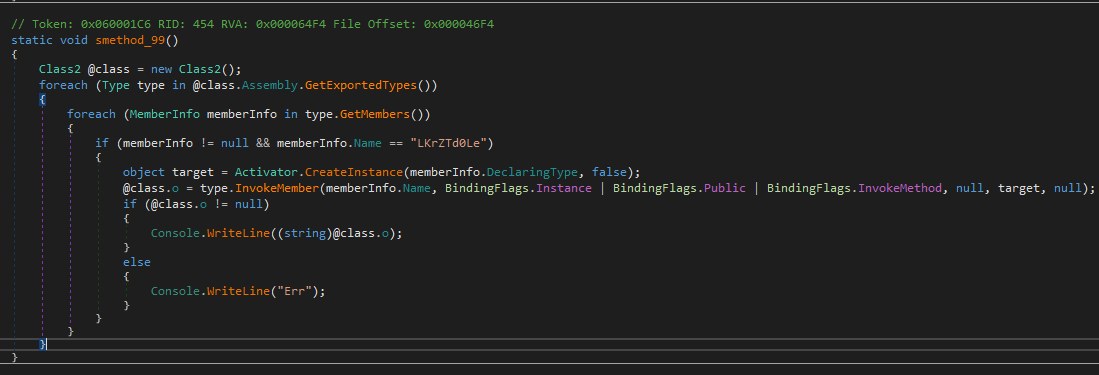Screen dimensions: 1099x375
Task: Click the Public binding flag
Action: (x=725, y=189)
